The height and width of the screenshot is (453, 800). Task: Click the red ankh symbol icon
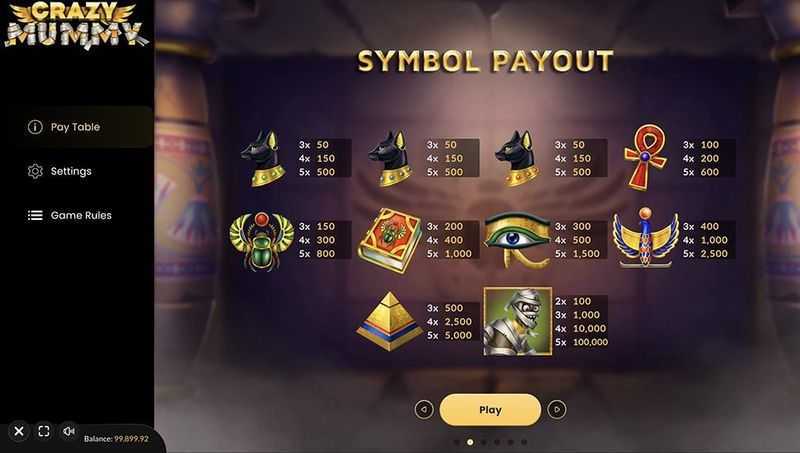pyautogui.click(x=645, y=157)
